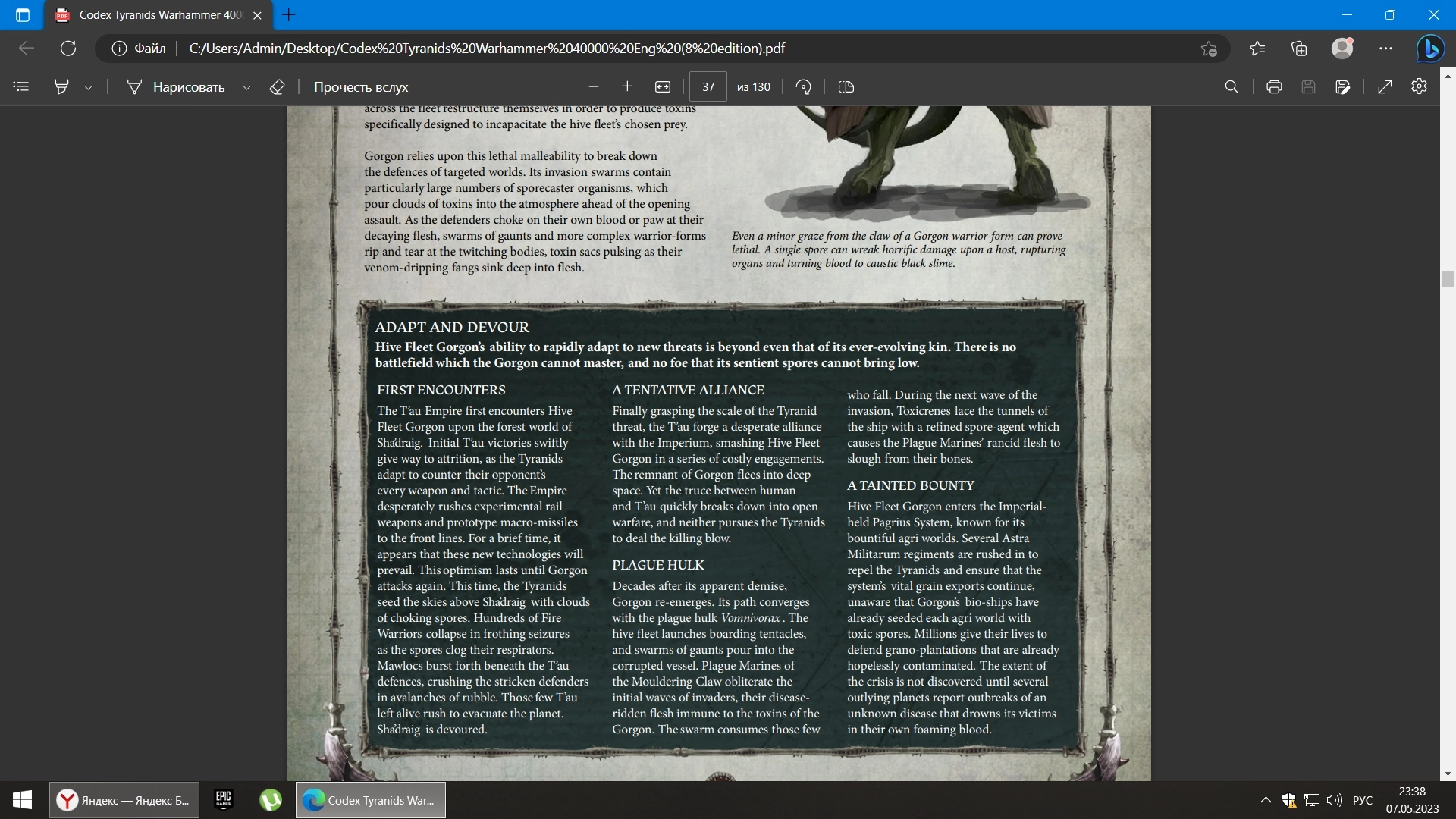The width and height of the screenshot is (1456, 819).
Task: Open Edge settings and more menu
Action: pyautogui.click(x=1386, y=49)
